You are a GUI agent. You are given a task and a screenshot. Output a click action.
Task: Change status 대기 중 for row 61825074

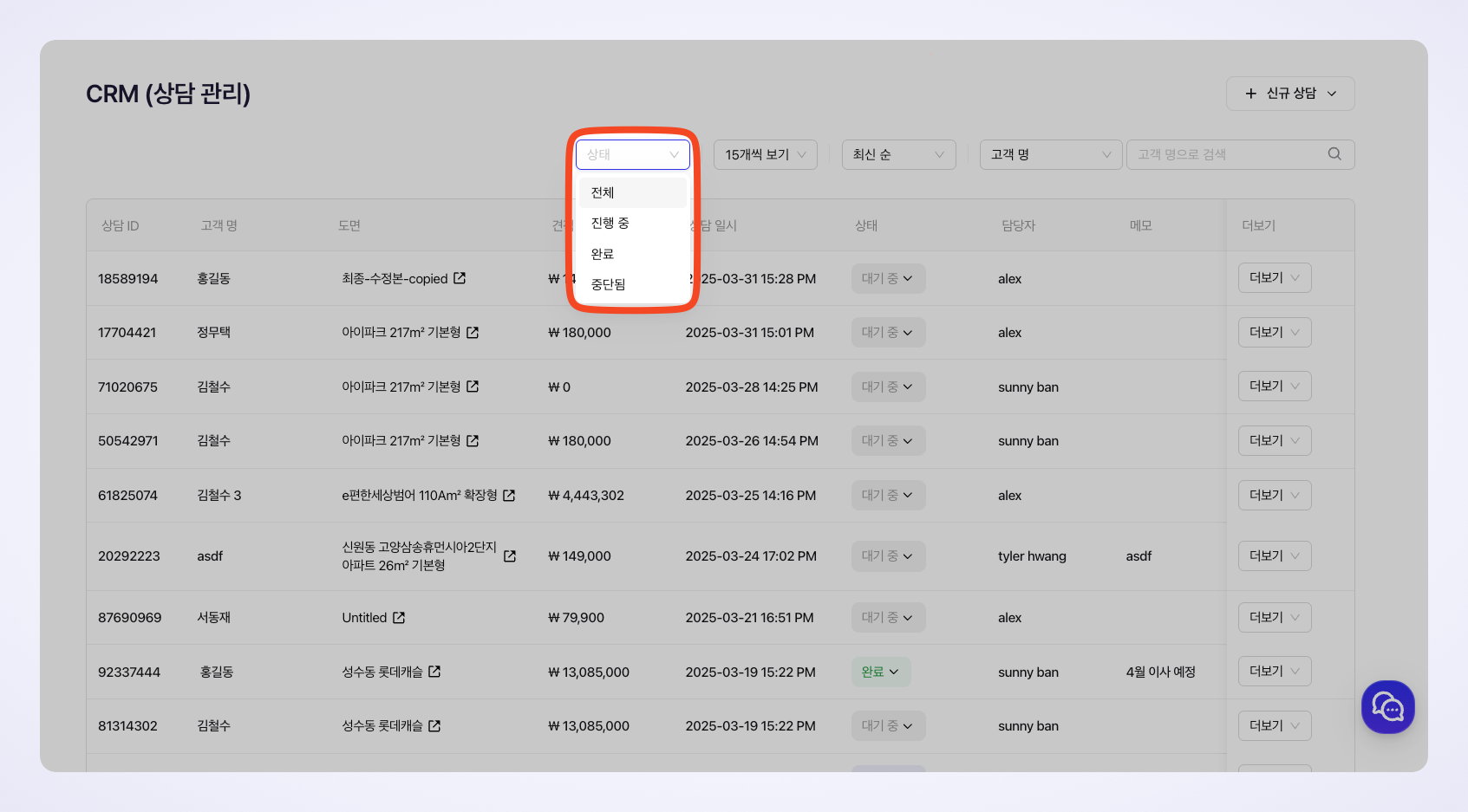click(888, 496)
